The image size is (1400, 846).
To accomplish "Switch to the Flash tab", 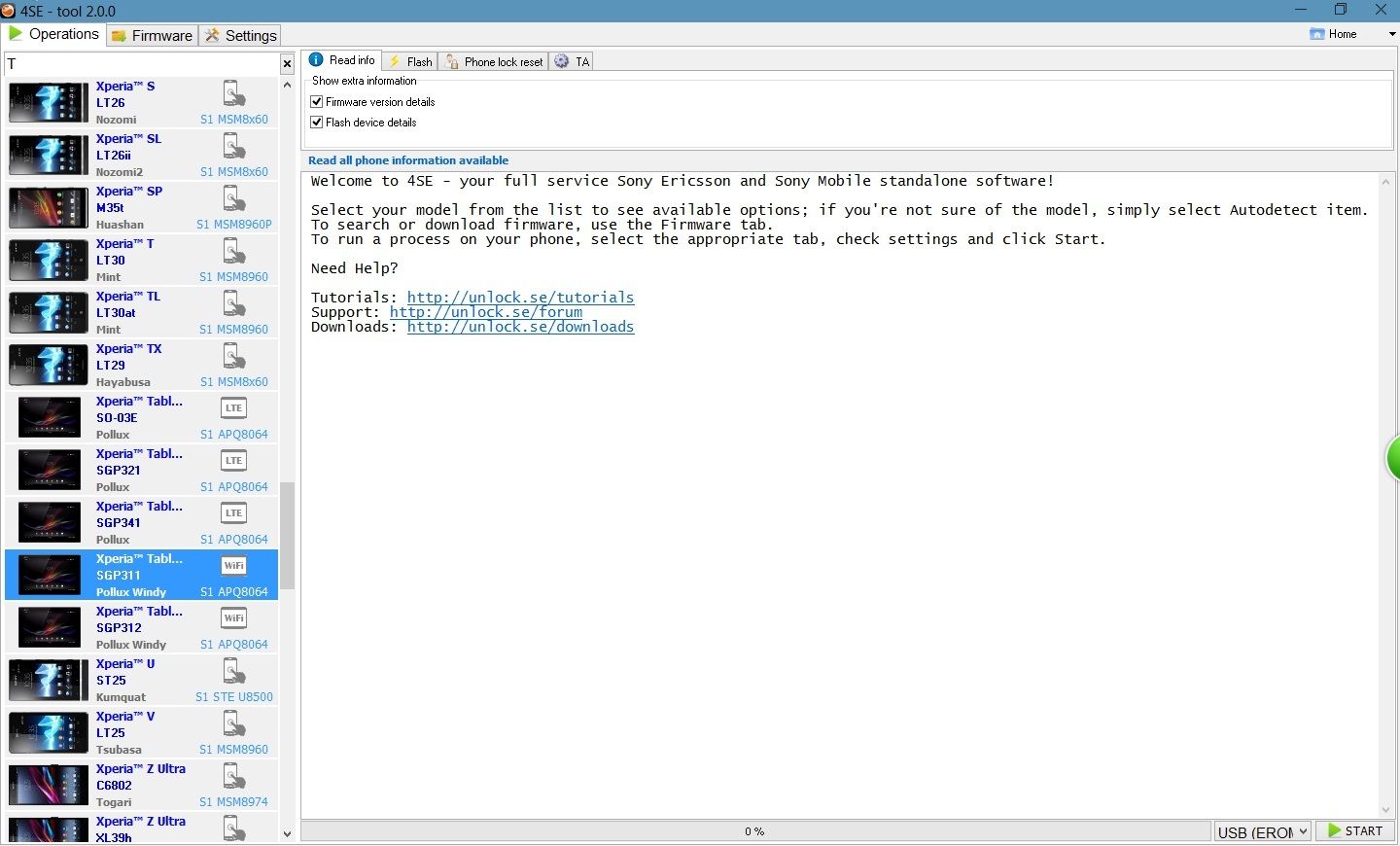I will pos(410,61).
